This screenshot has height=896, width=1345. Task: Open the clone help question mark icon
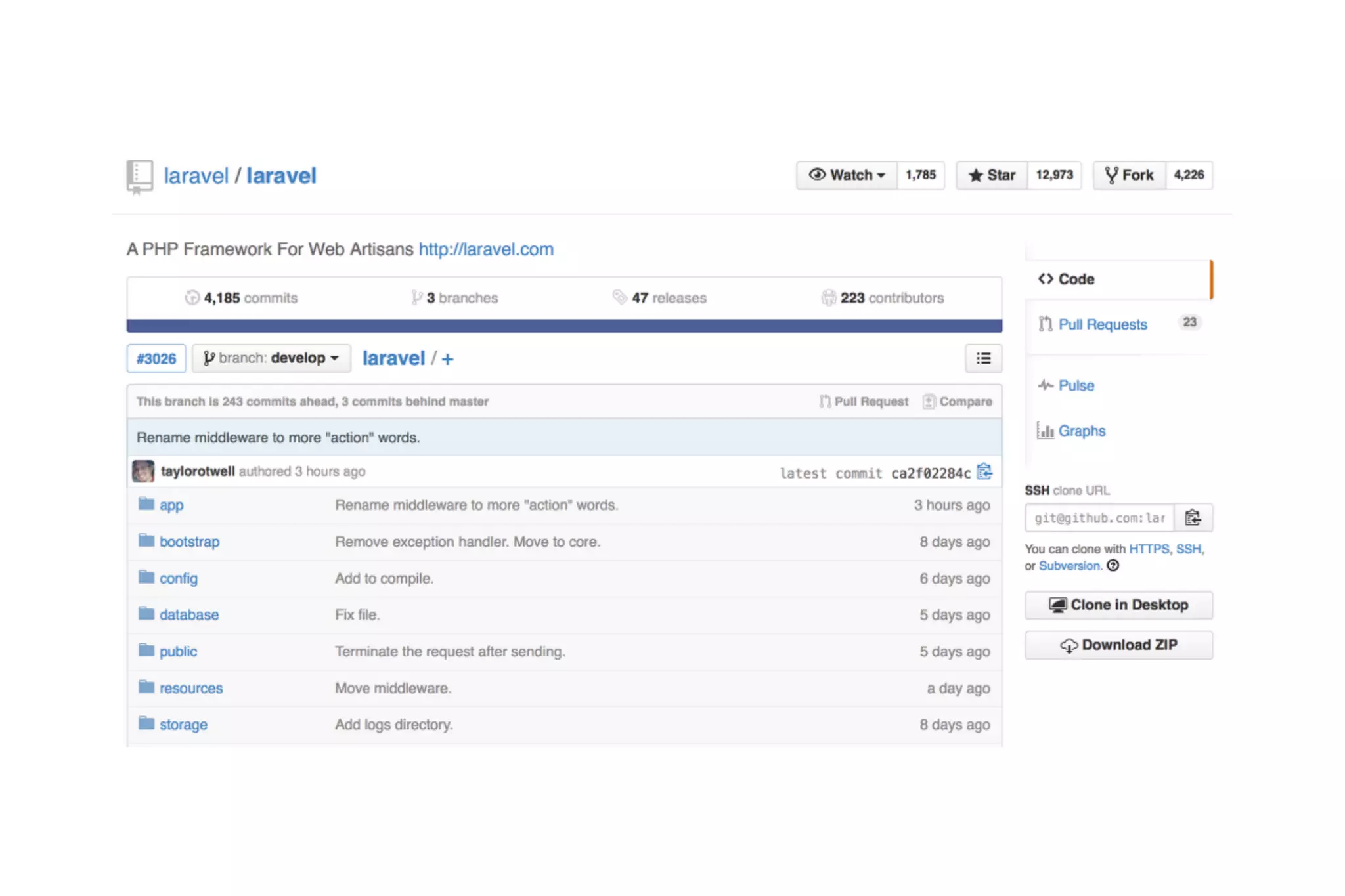coord(1113,566)
